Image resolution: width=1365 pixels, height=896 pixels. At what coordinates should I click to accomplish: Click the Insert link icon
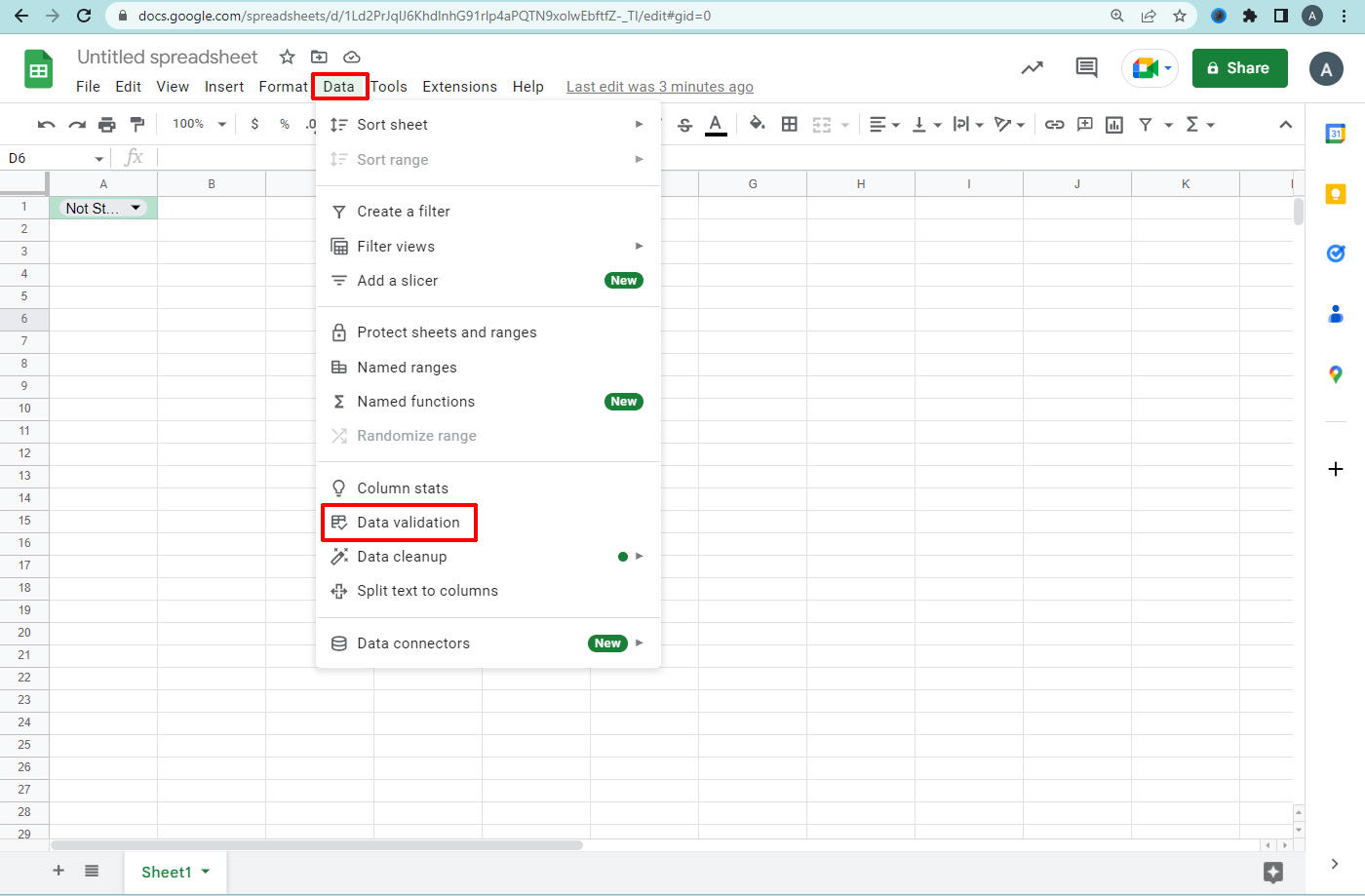(1054, 125)
